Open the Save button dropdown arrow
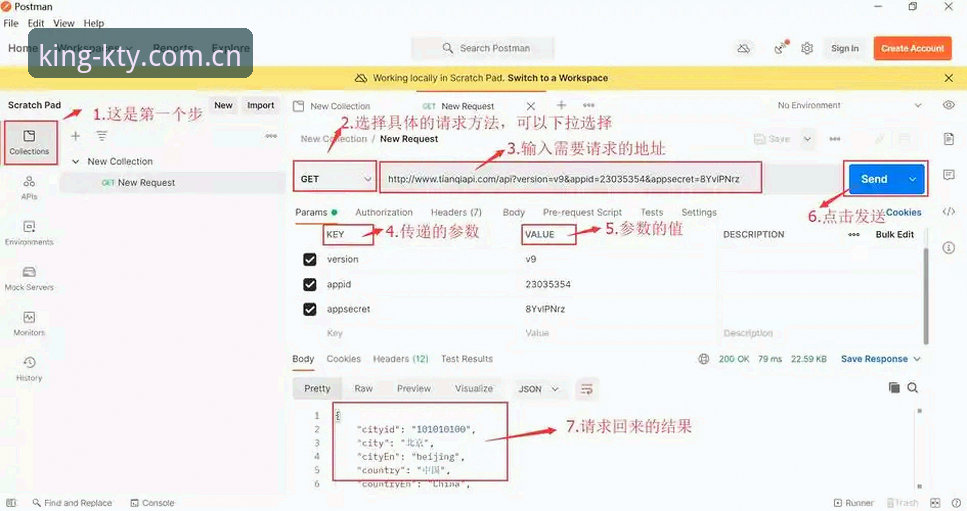This screenshot has height=511, width=967. pyautogui.click(x=807, y=139)
